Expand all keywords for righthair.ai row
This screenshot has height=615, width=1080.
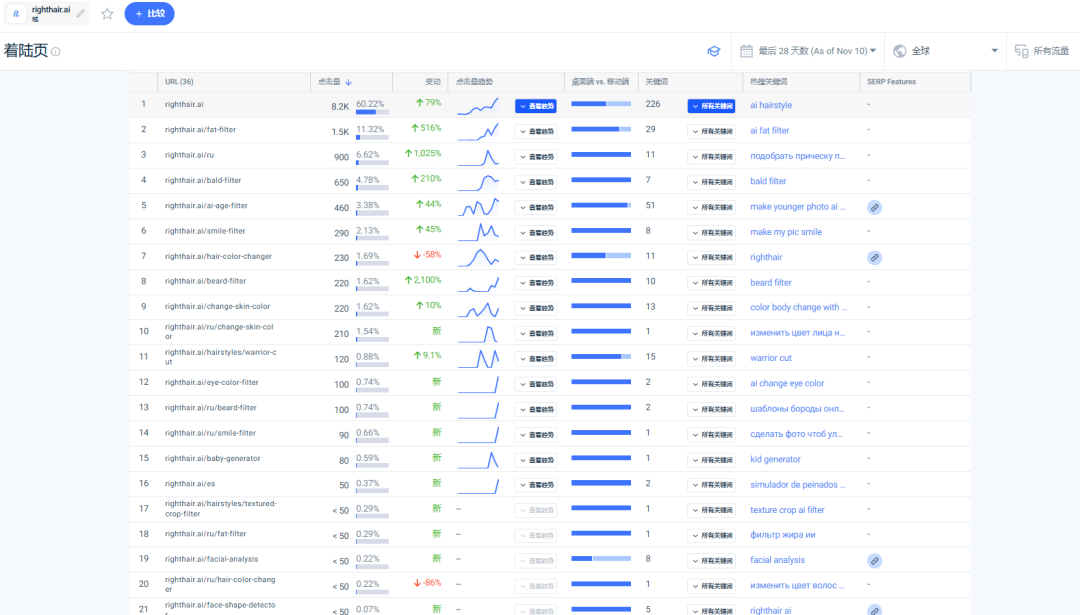[711, 106]
